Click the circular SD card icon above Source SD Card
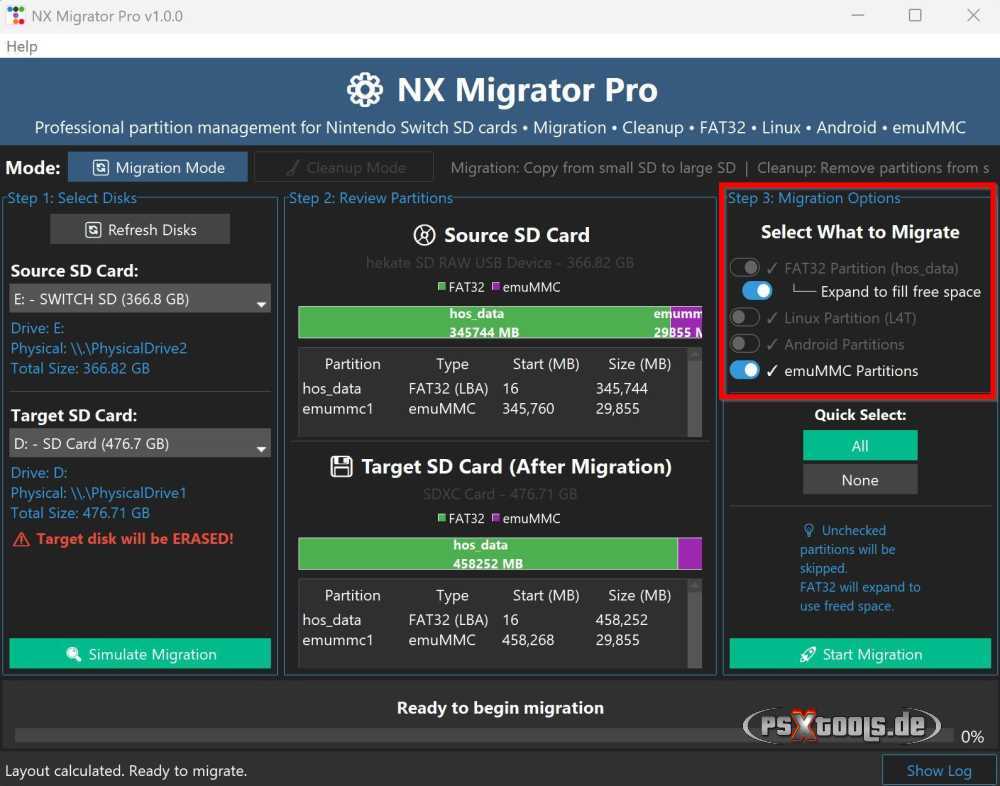 (424, 235)
